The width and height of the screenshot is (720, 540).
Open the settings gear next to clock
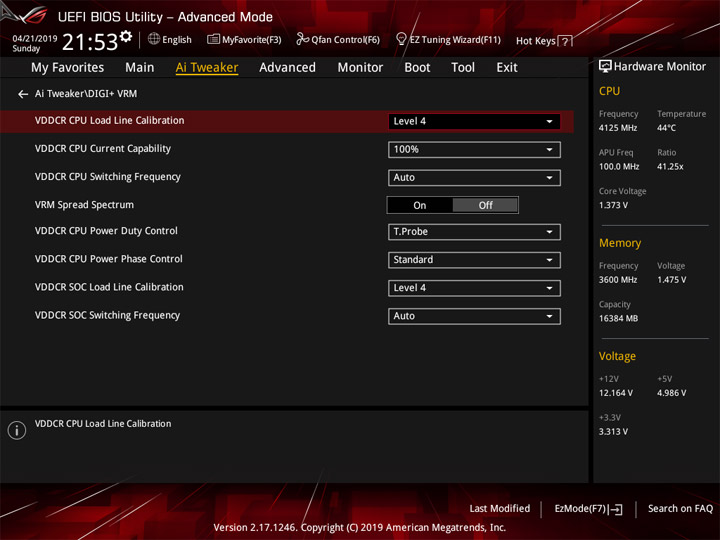(126, 36)
